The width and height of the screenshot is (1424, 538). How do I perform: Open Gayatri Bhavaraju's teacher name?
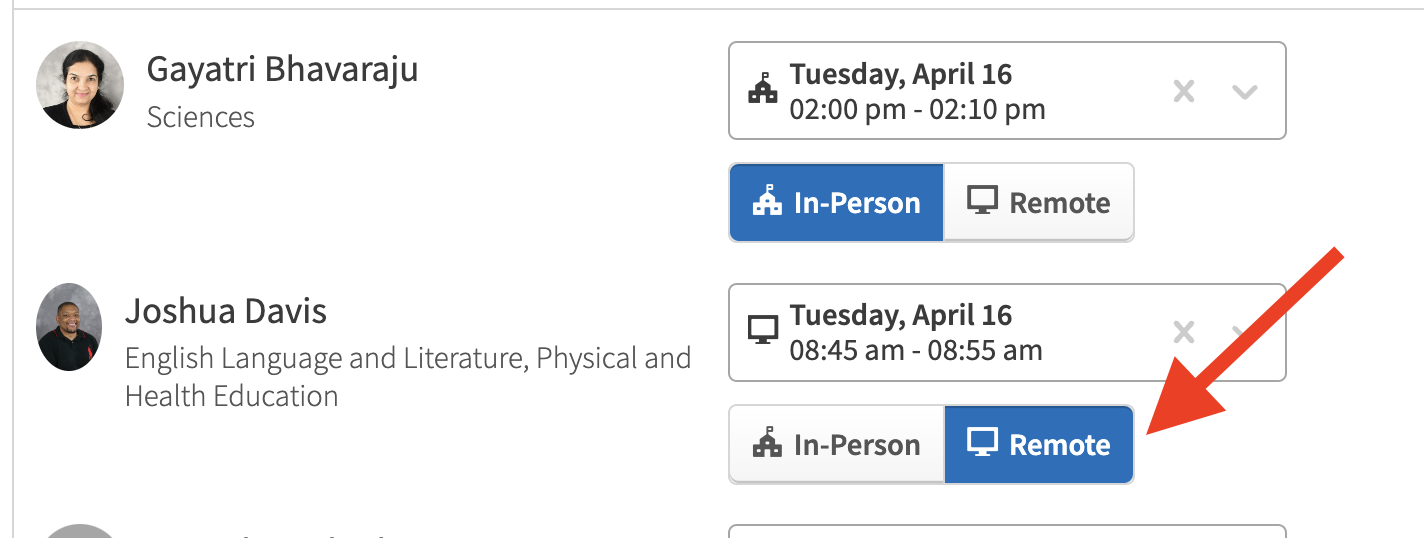click(x=282, y=70)
